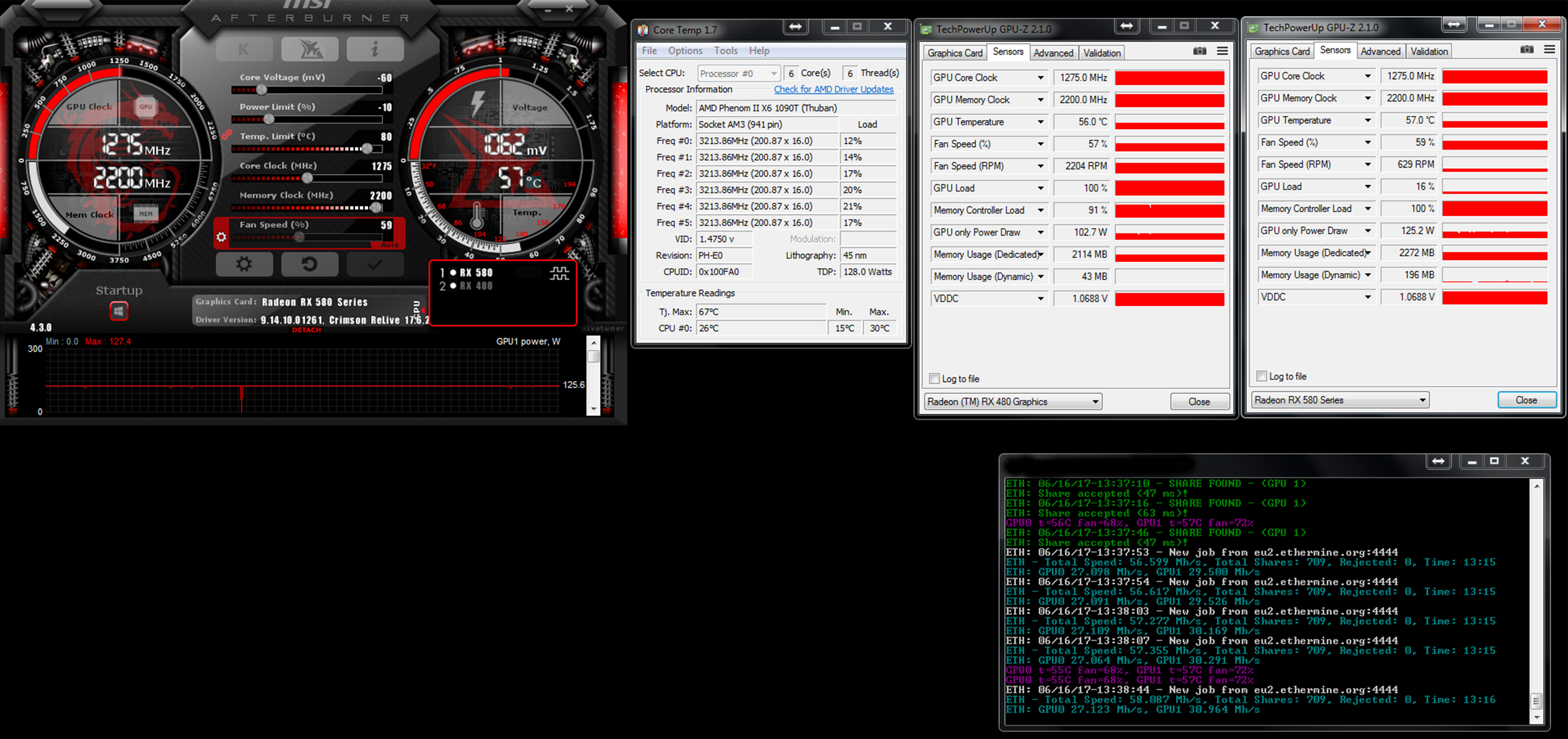Open Validation tab in RX 580 GPU-Z
Image resolution: width=1568 pixels, height=739 pixels.
point(1429,51)
